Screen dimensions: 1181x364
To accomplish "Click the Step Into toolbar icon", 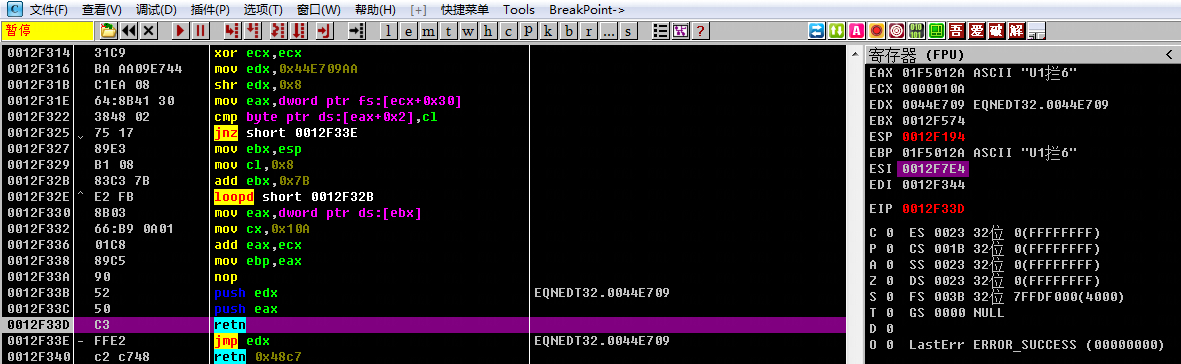I will 231,31.
